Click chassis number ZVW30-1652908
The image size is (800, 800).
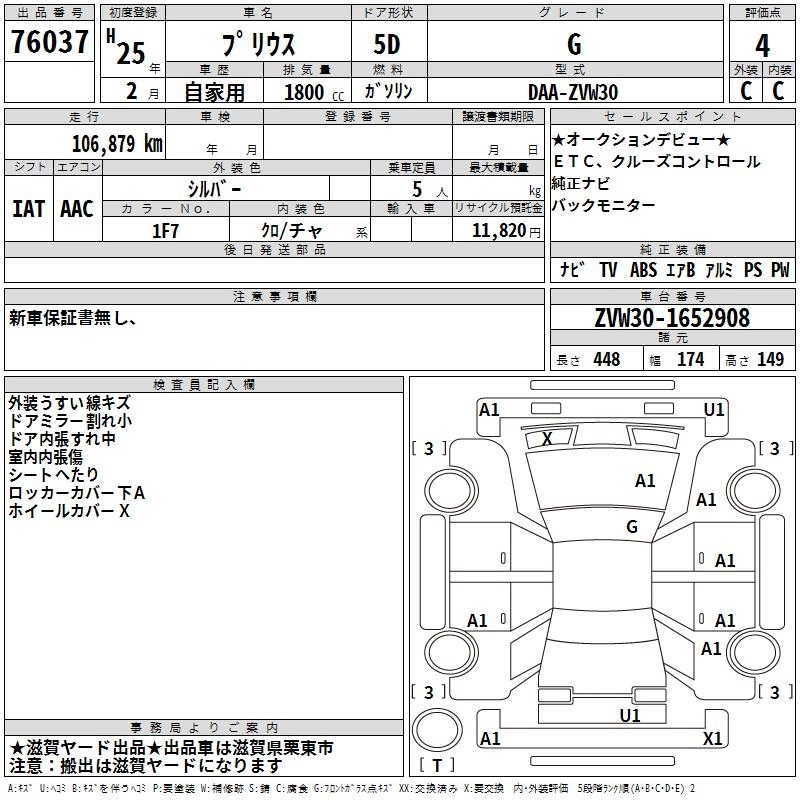tap(672, 318)
